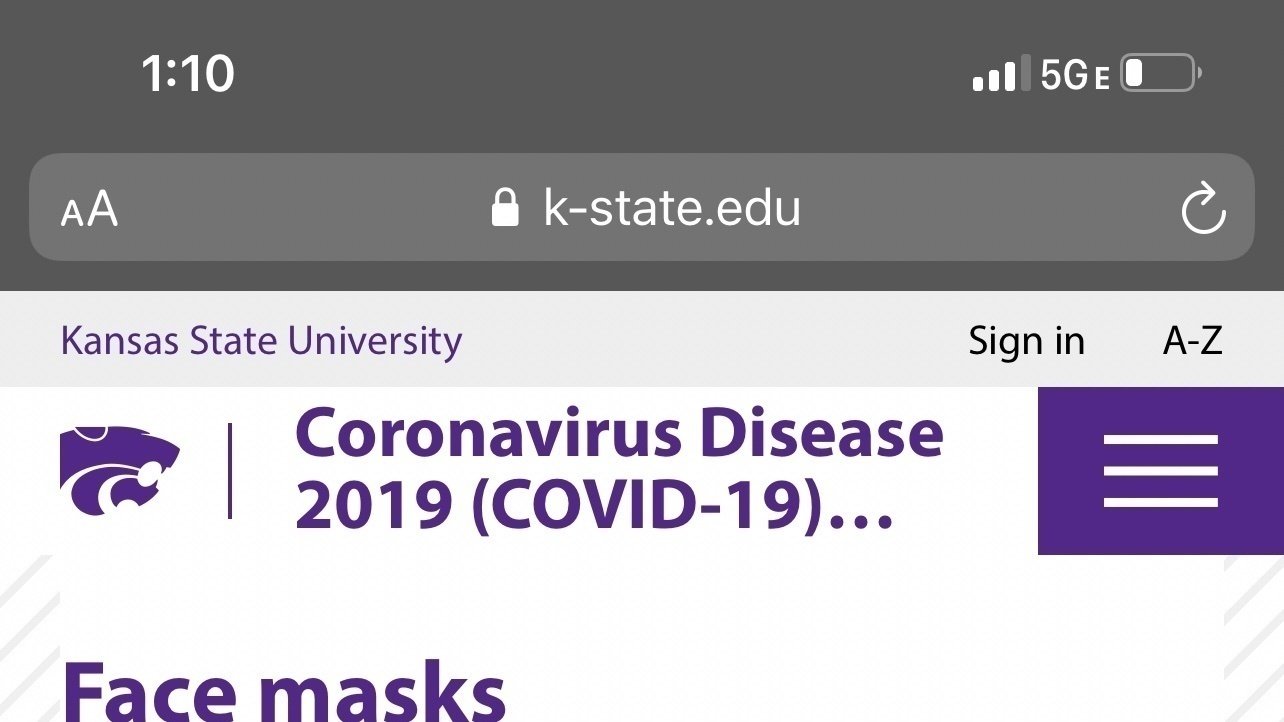This screenshot has height=722, width=1284.
Task: Tap the Coronavirus Disease 2019 page title
Action: tap(617, 470)
